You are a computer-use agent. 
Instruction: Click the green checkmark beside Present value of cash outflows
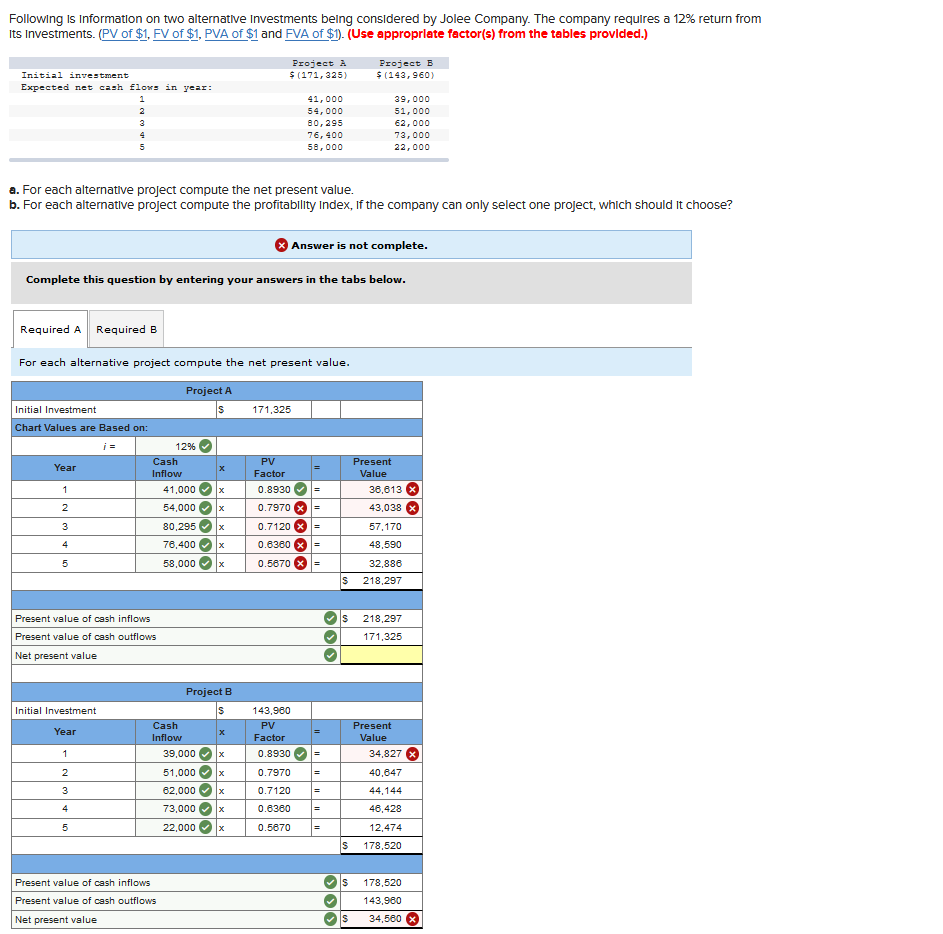point(329,636)
